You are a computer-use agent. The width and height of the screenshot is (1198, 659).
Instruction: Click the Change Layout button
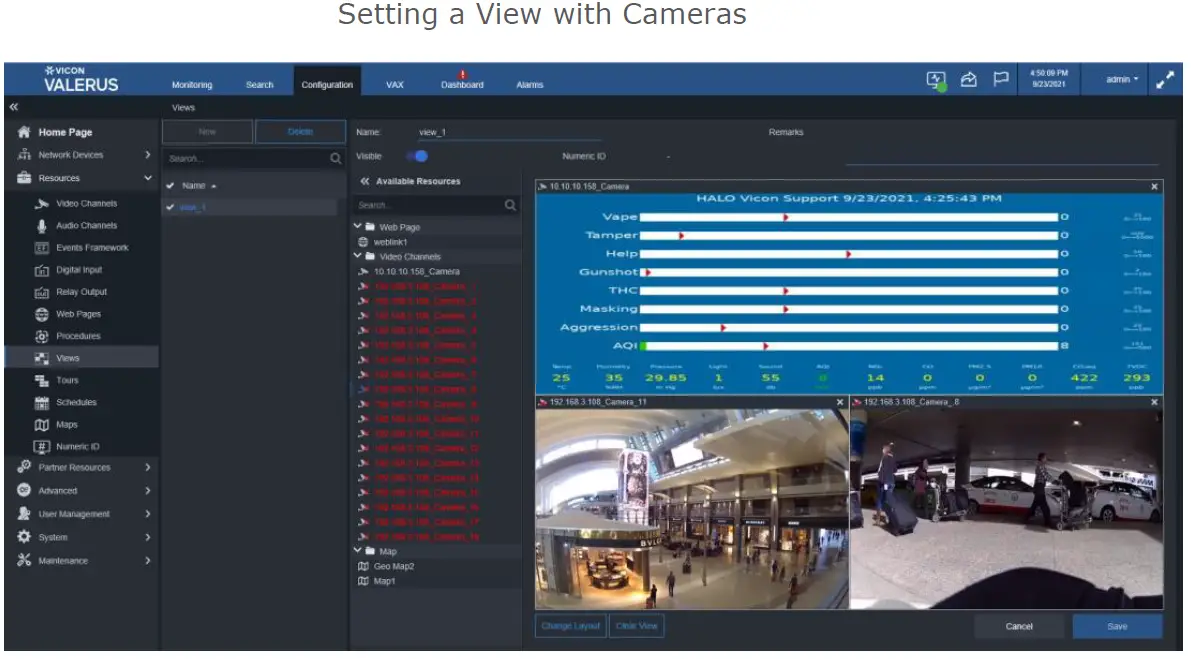571,627
